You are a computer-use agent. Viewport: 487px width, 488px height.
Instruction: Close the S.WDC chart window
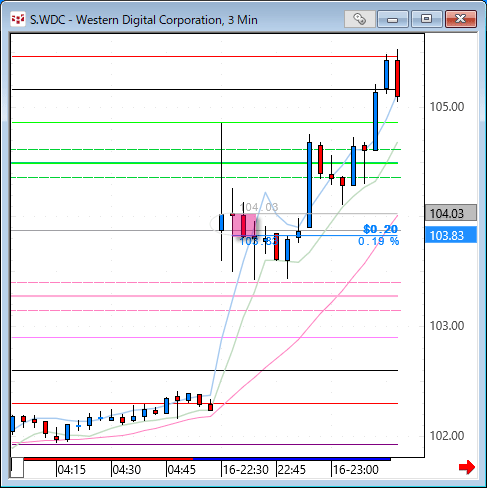(x=461, y=19)
